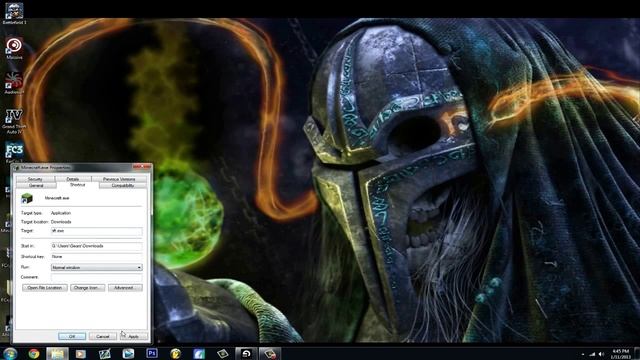Confirm the dialog with OK
640x360 pixels.
(72, 336)
